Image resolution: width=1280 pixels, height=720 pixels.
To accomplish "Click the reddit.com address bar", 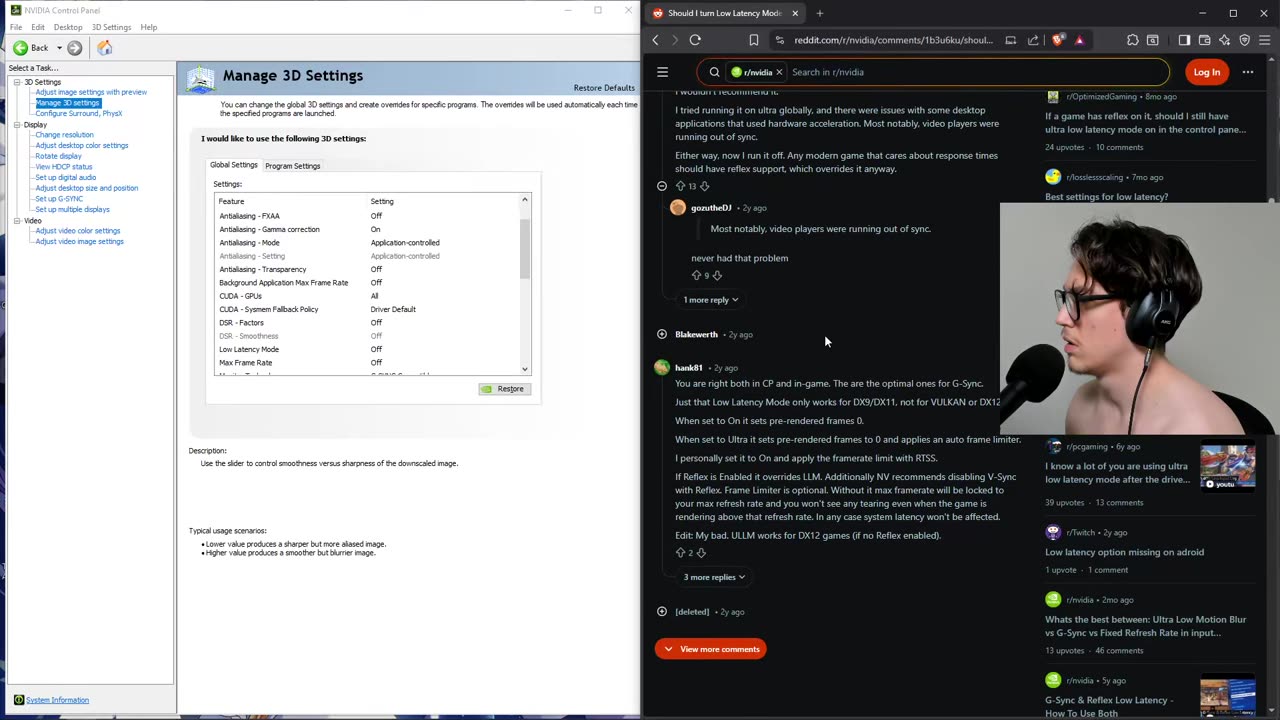I will point(893,40).
